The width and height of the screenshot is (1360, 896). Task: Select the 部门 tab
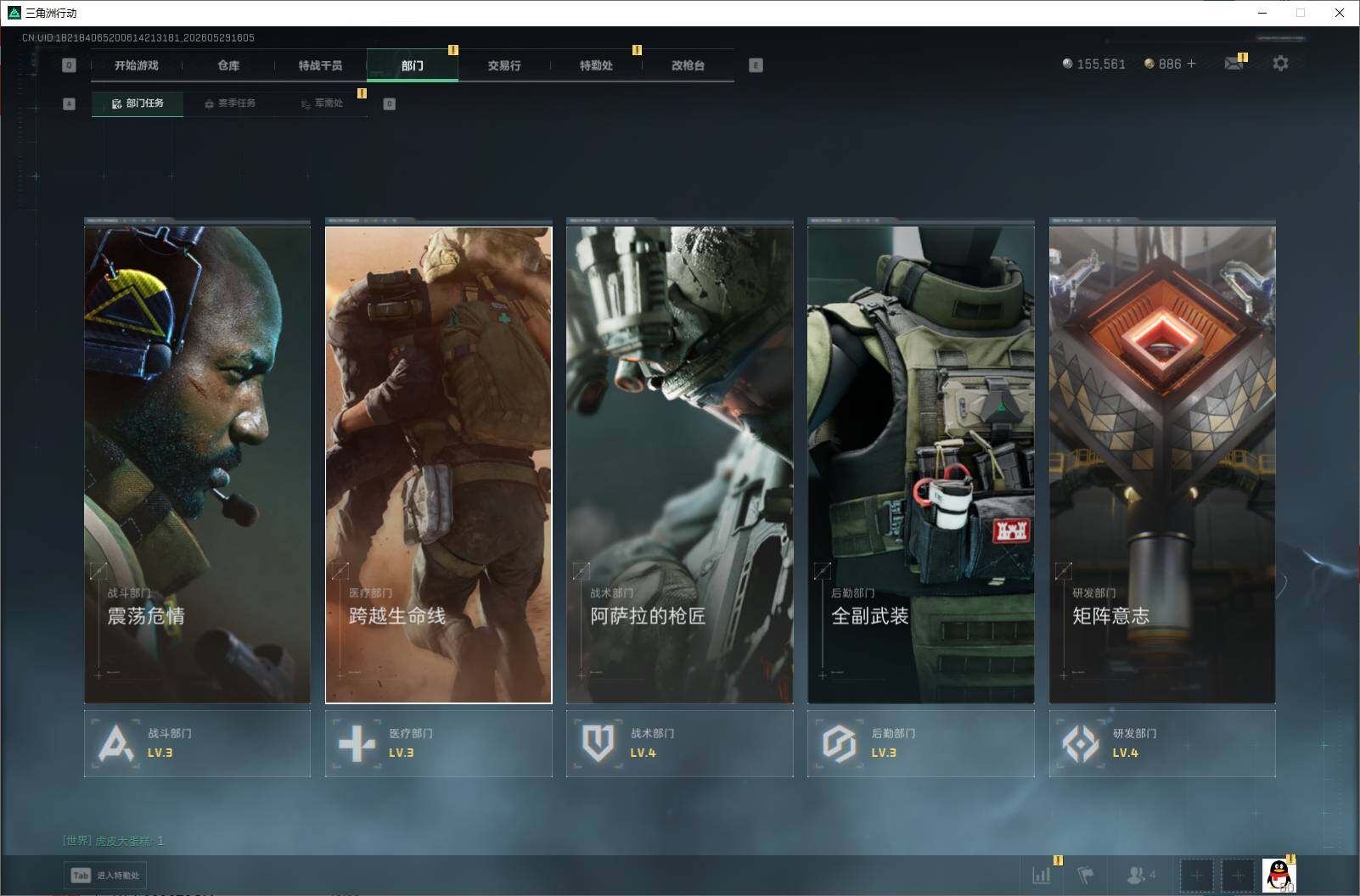(413, 65)
